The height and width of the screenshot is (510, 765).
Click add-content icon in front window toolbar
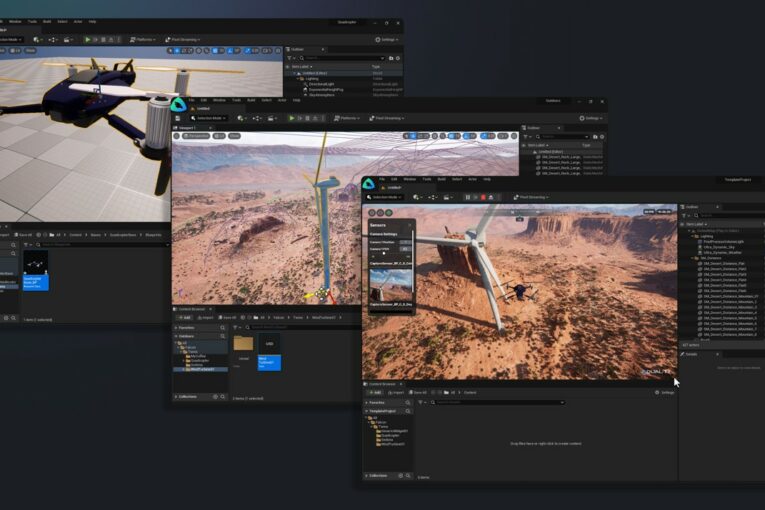point(417,197)
